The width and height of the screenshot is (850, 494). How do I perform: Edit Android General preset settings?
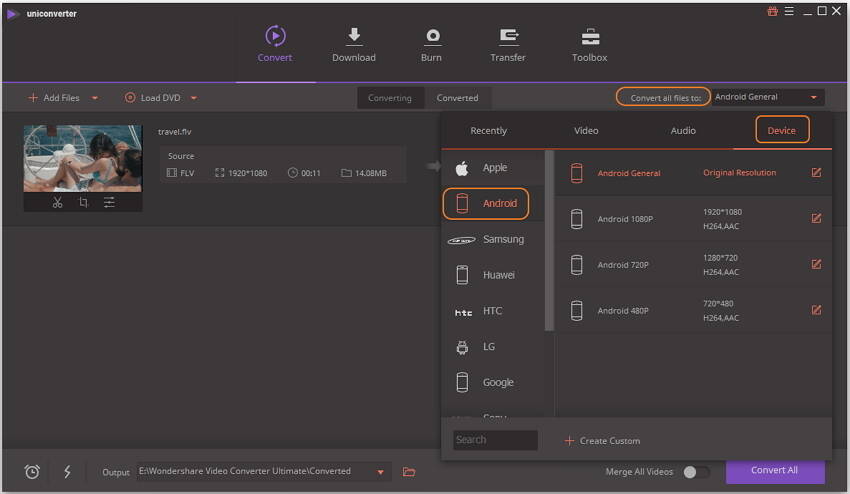(816, 172)
